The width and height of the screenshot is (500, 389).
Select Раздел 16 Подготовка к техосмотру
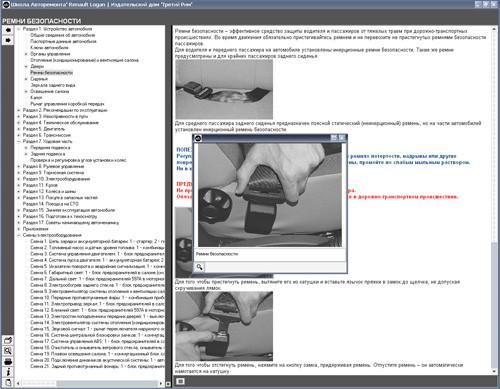pyautogui.click(x=60, y=216)
